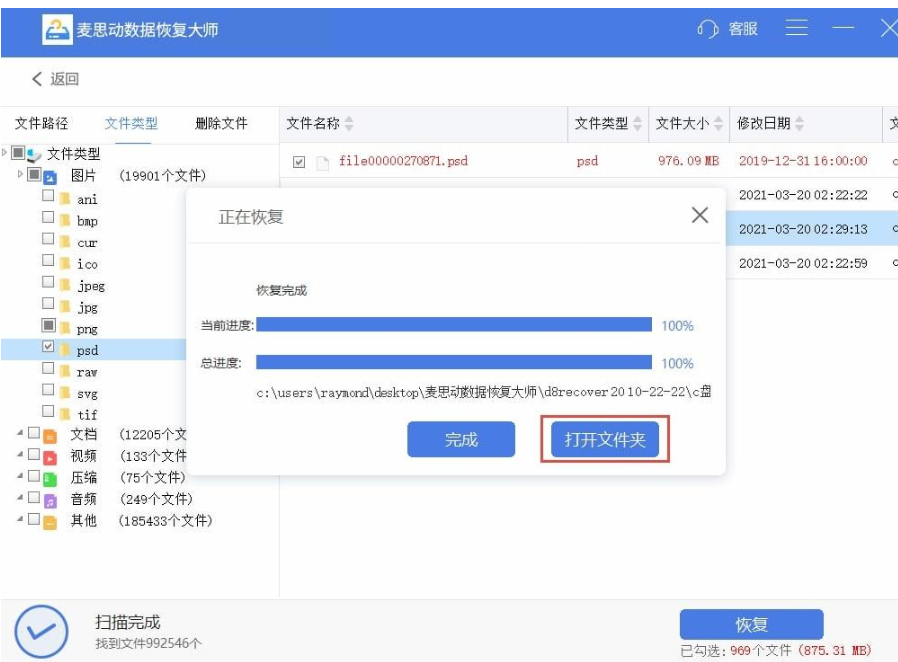Select row dated 2021-03-20 02:22:59
Viewport: 898px width, 662px height.
click(x=812, y=263)
